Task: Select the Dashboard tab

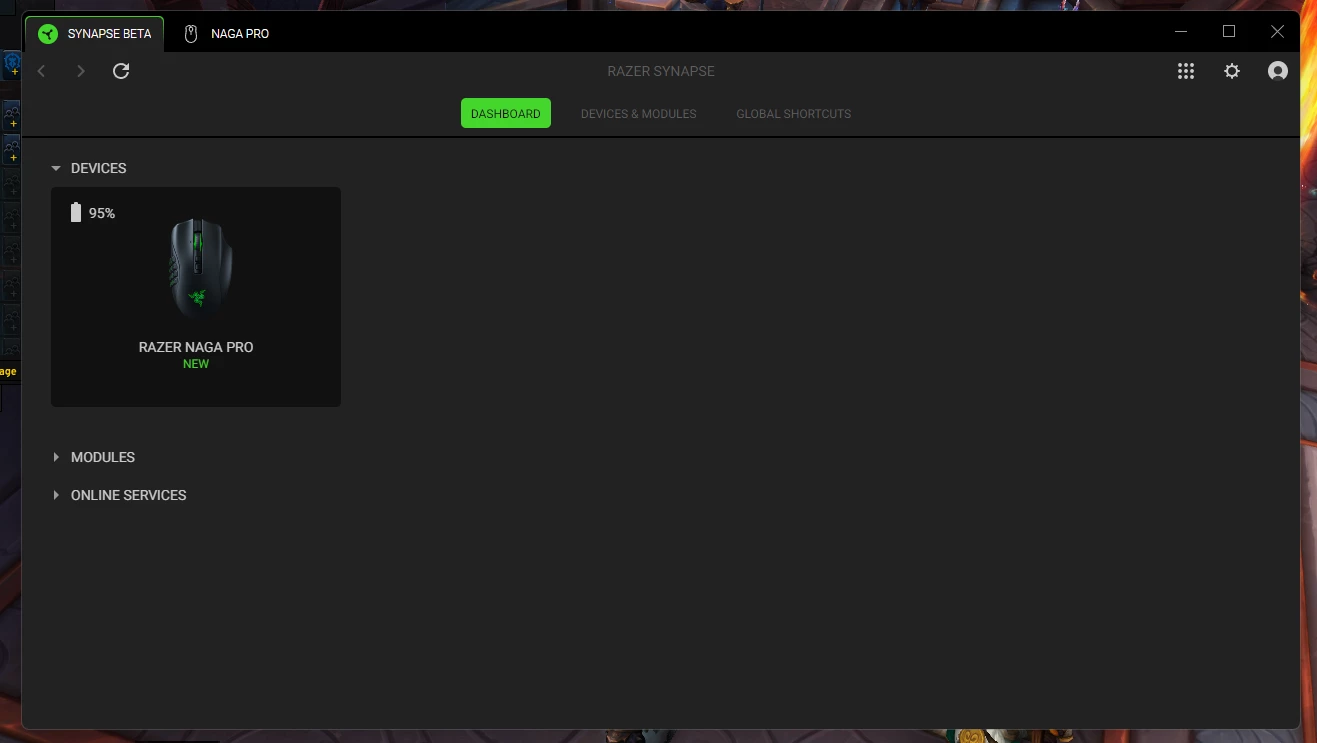Action: [x=505, y=113]
